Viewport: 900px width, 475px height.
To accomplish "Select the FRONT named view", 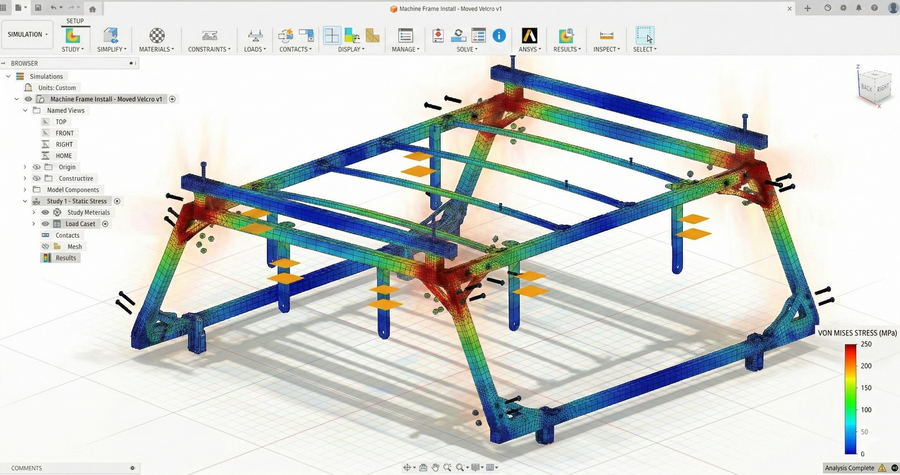I will click(64, 133).
